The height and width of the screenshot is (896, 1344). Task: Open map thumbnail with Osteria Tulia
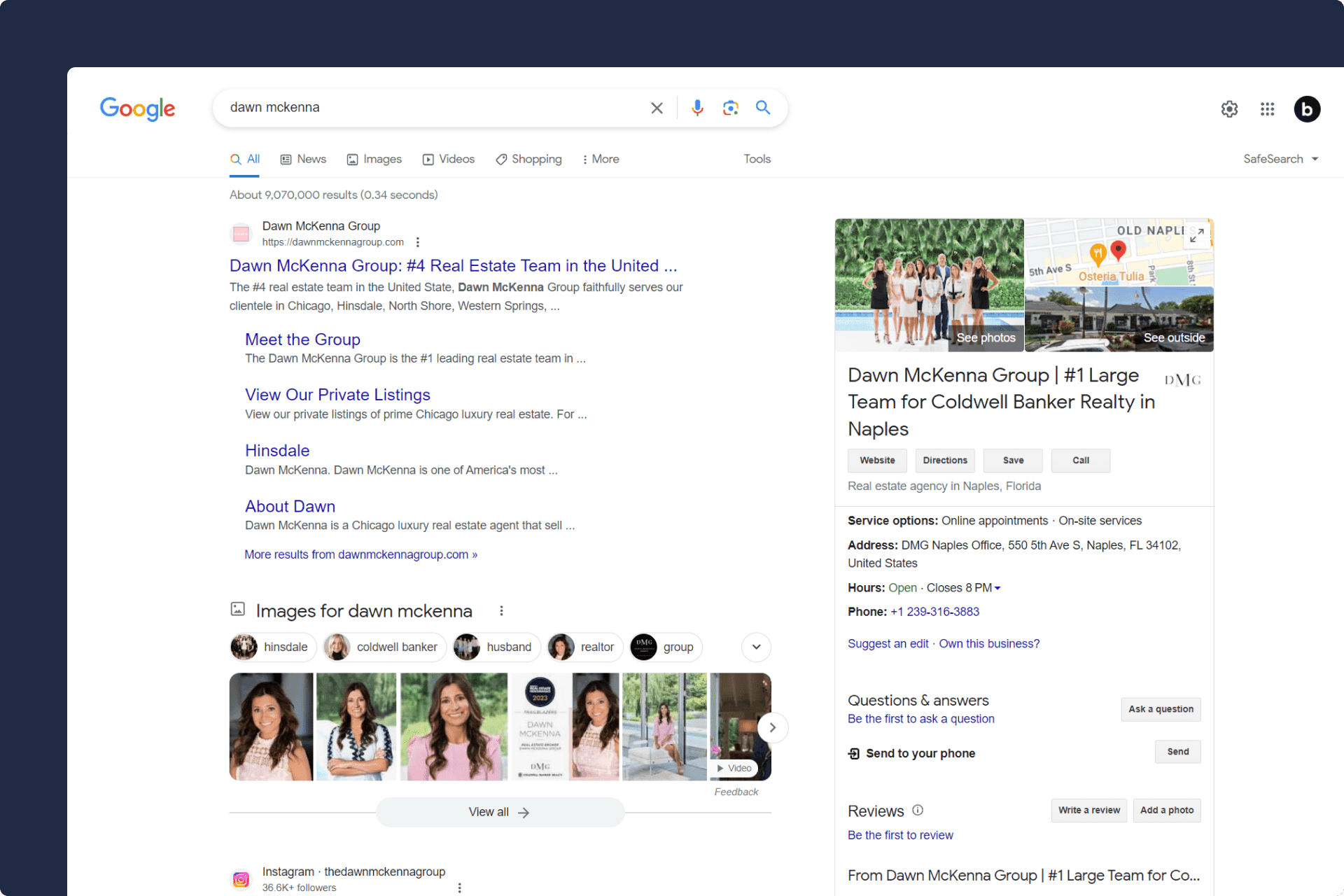(1119, 252)
